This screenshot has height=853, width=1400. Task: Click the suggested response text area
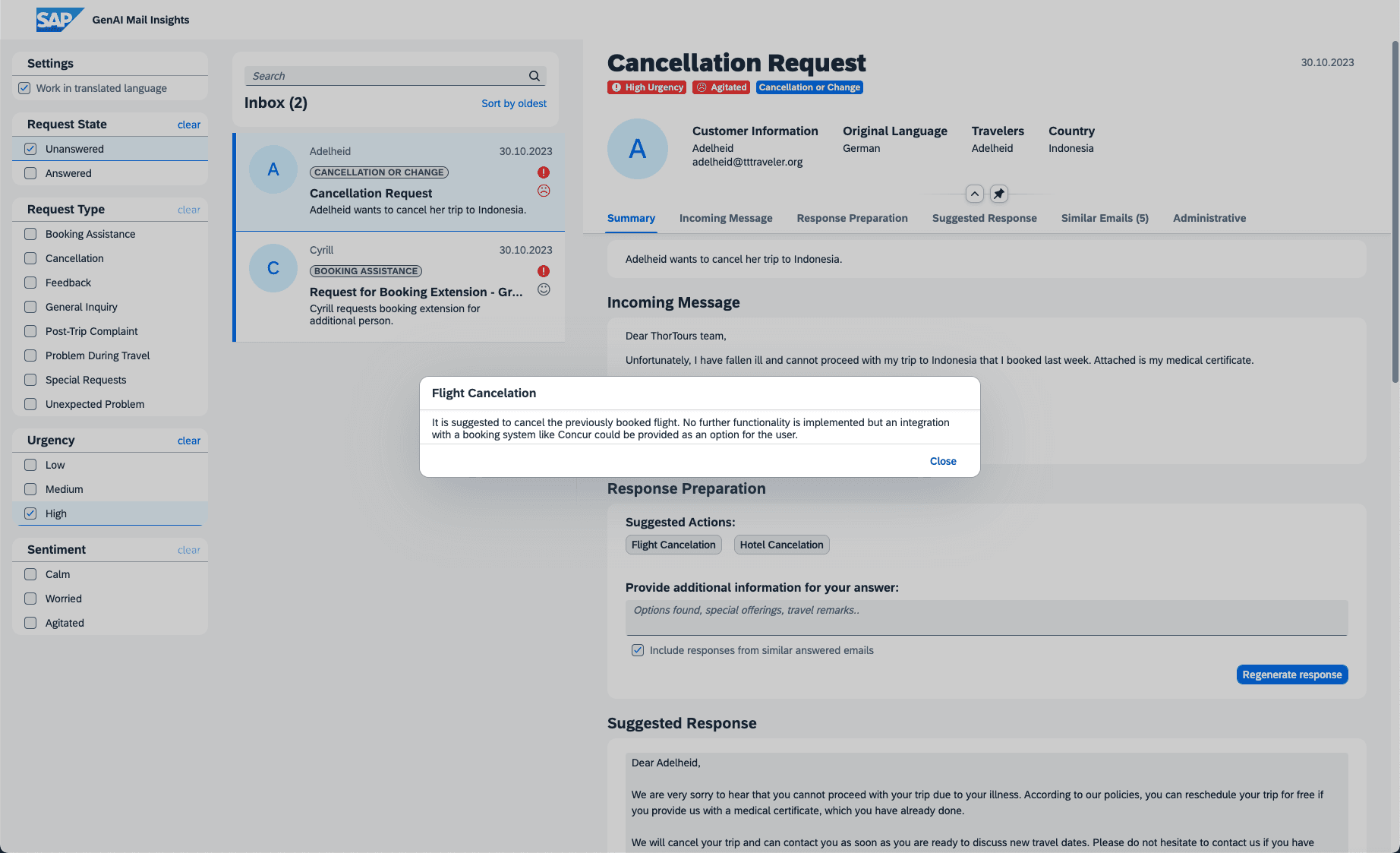[986, 802]
